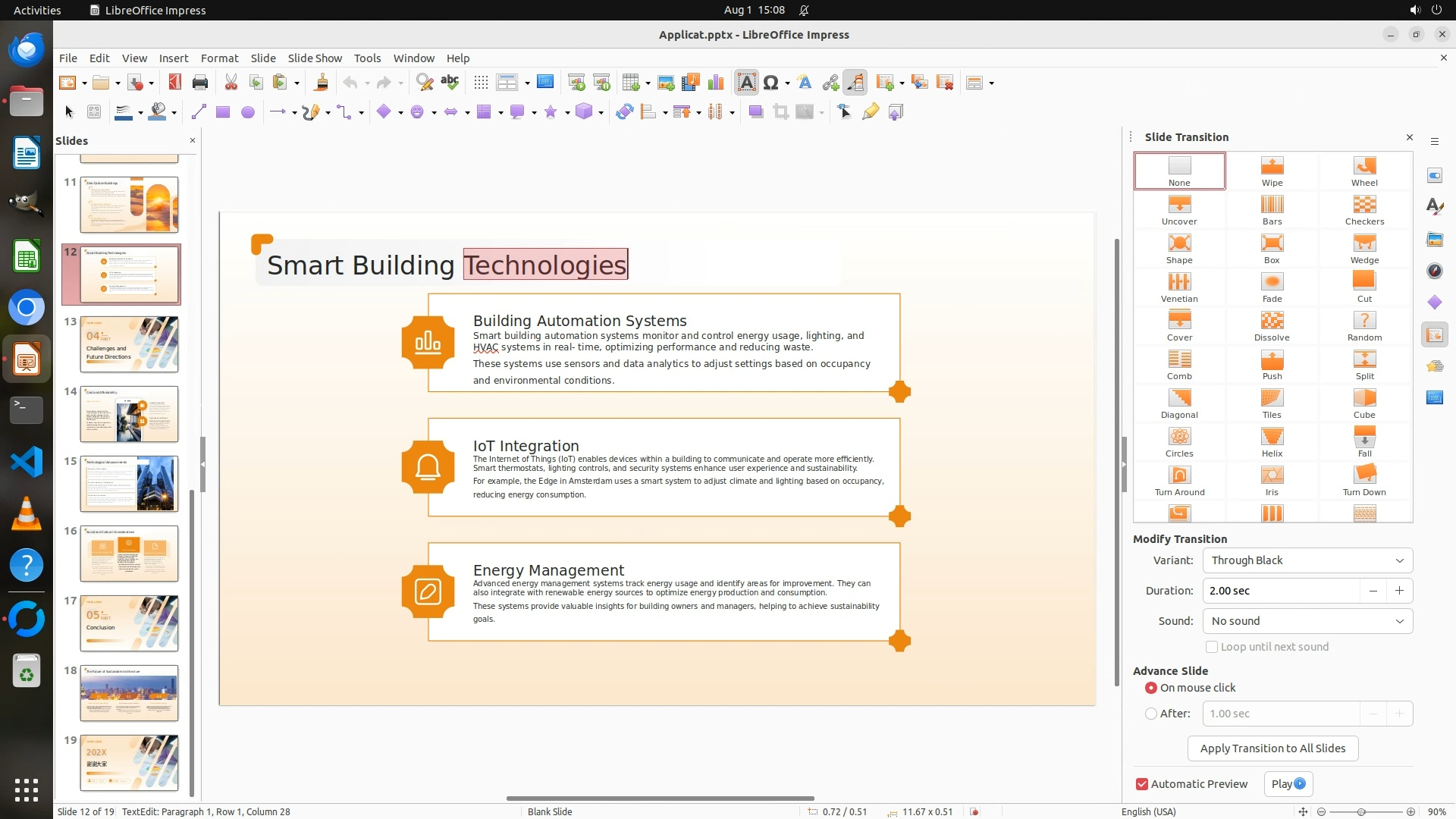Image resolution: width=1456 pixels, height=819 pixels.
Task: Select the Wheel transition effect
Action: click(1363, 171)
